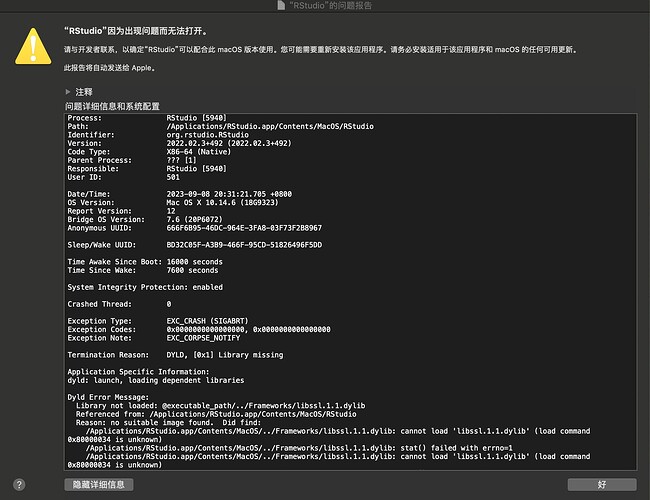Click the Responsible: RStudio [5940] line

pyautogui.click(x=147, y=169)
